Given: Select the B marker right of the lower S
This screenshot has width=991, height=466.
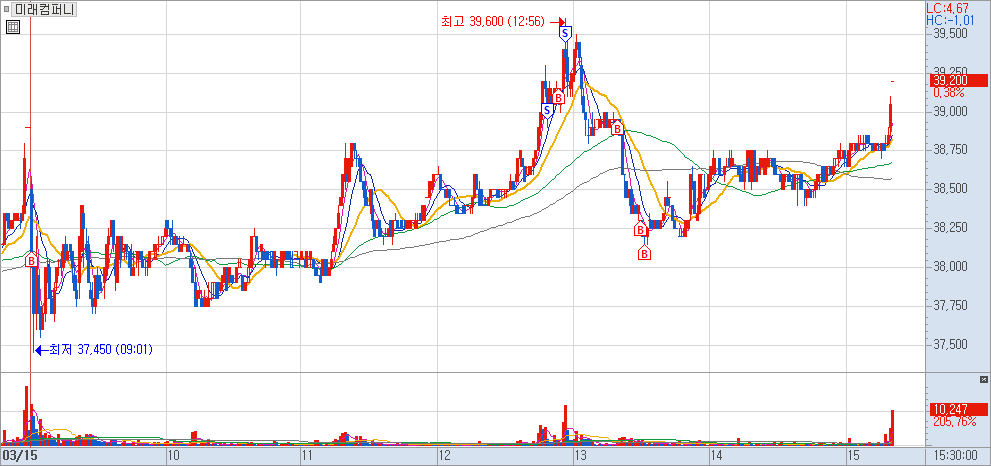Looking at the screenshot, I should pos(559,98).
